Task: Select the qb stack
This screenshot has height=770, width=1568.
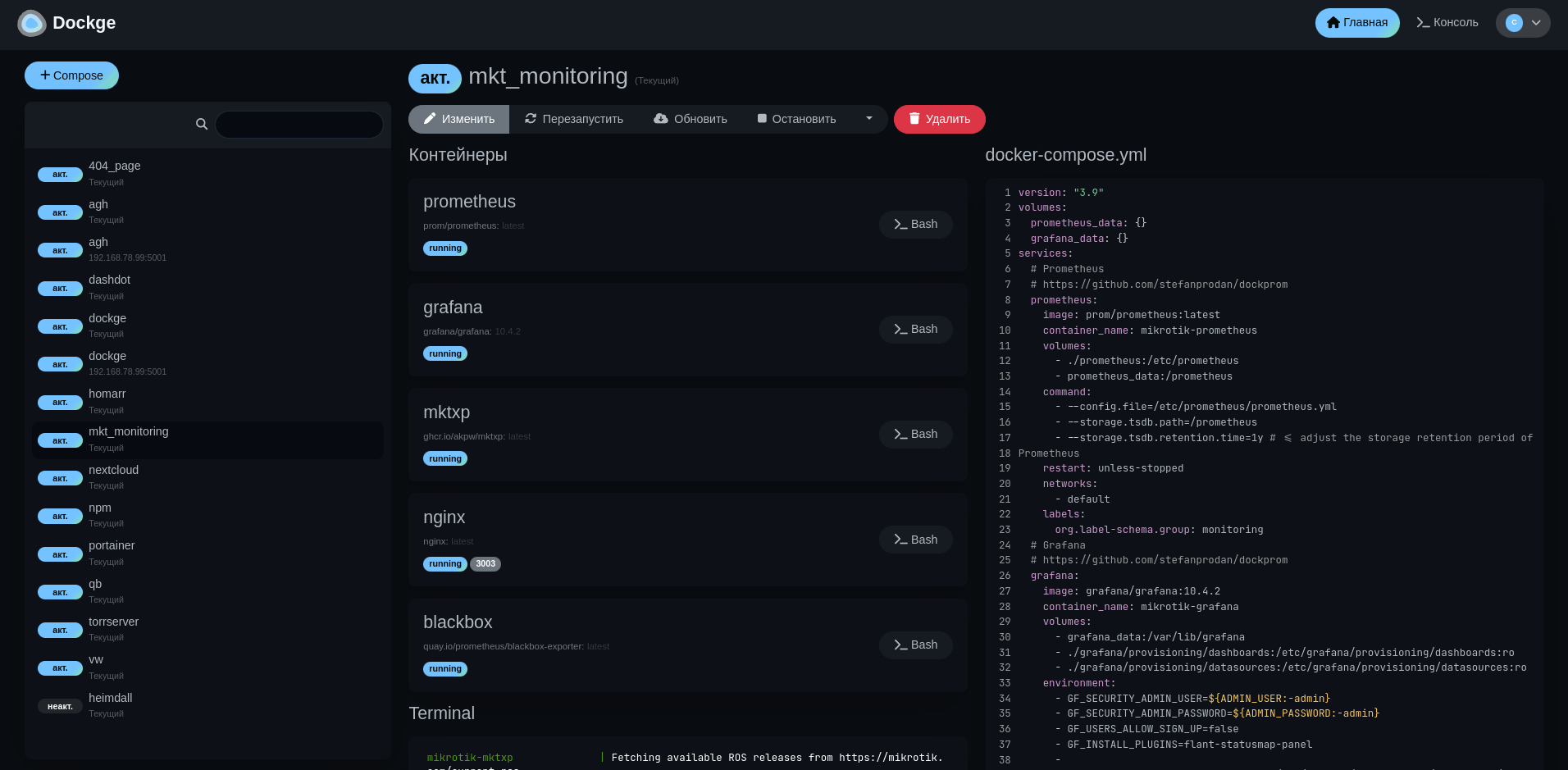Action: click(x=207, y=591)
